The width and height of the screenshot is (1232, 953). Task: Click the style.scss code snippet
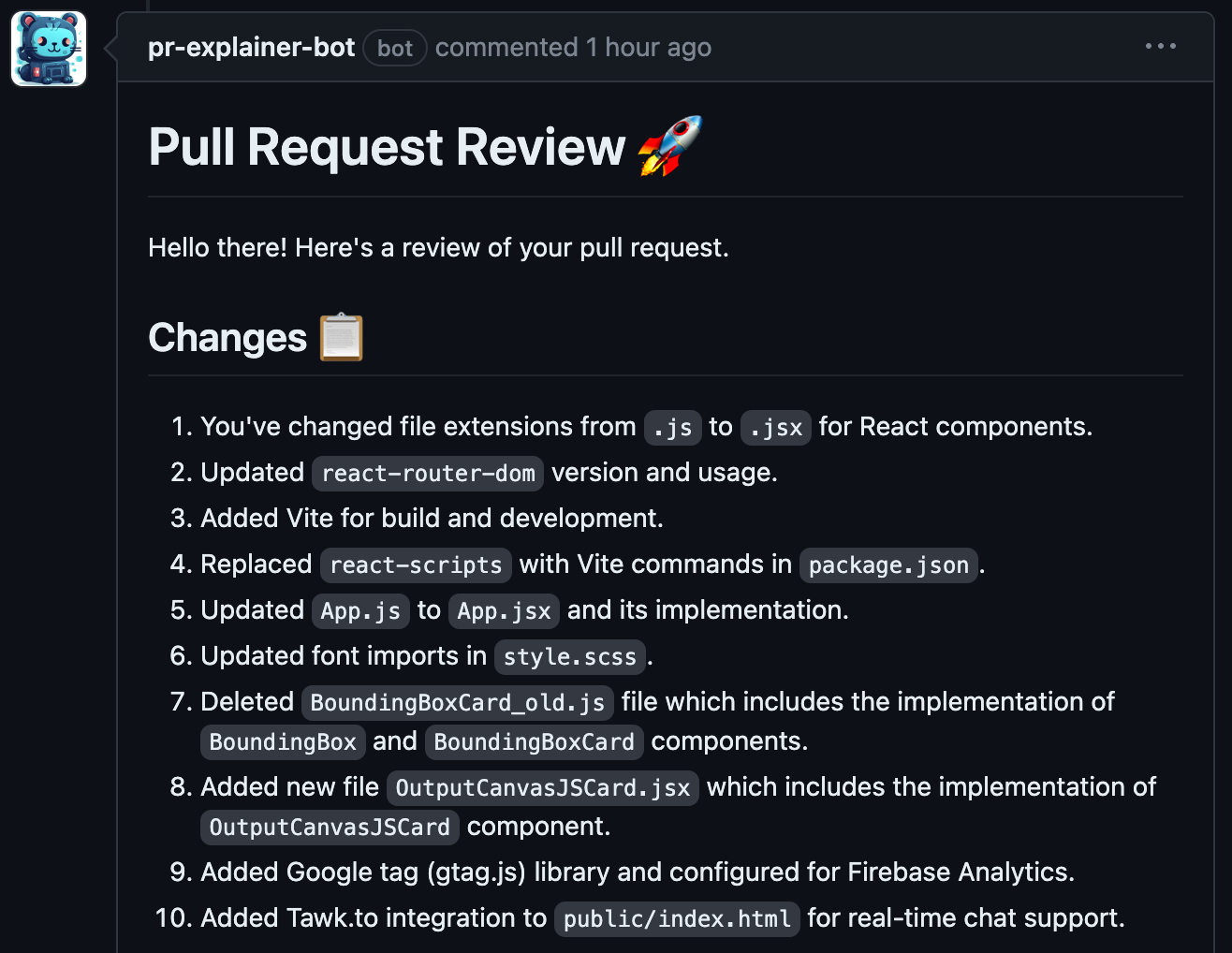[x=569, y=656]
